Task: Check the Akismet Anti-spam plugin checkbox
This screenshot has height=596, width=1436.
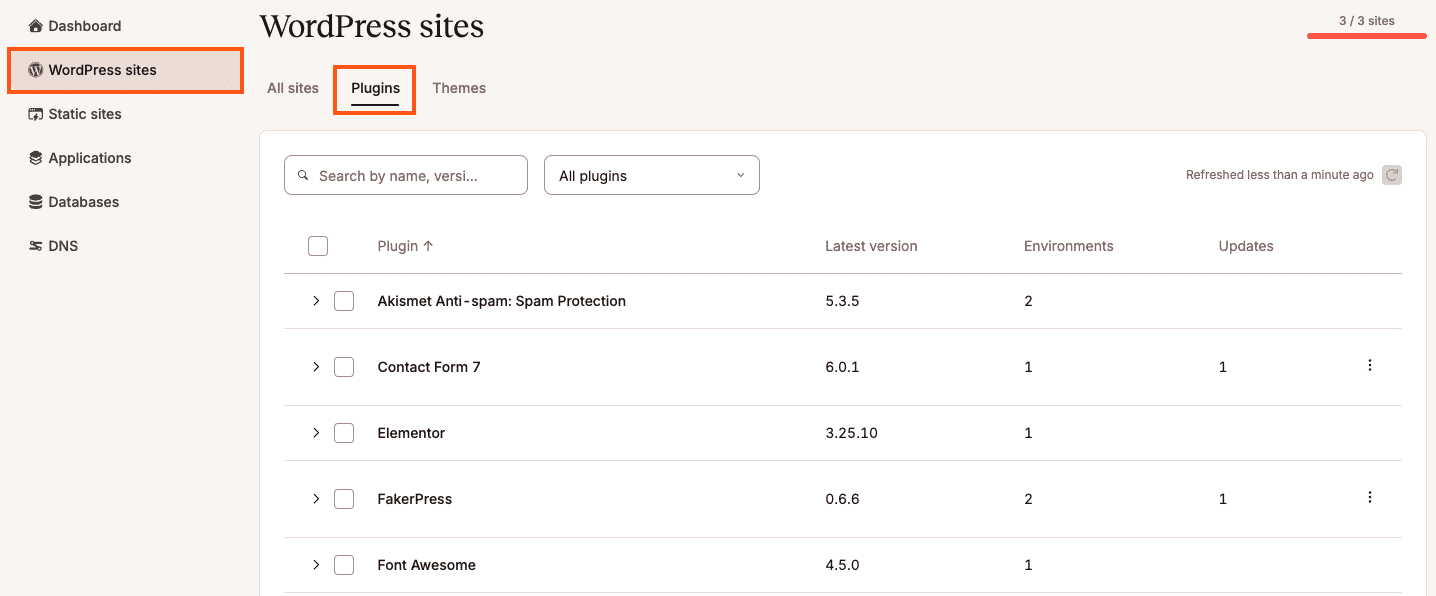Action: coord(344,301)
